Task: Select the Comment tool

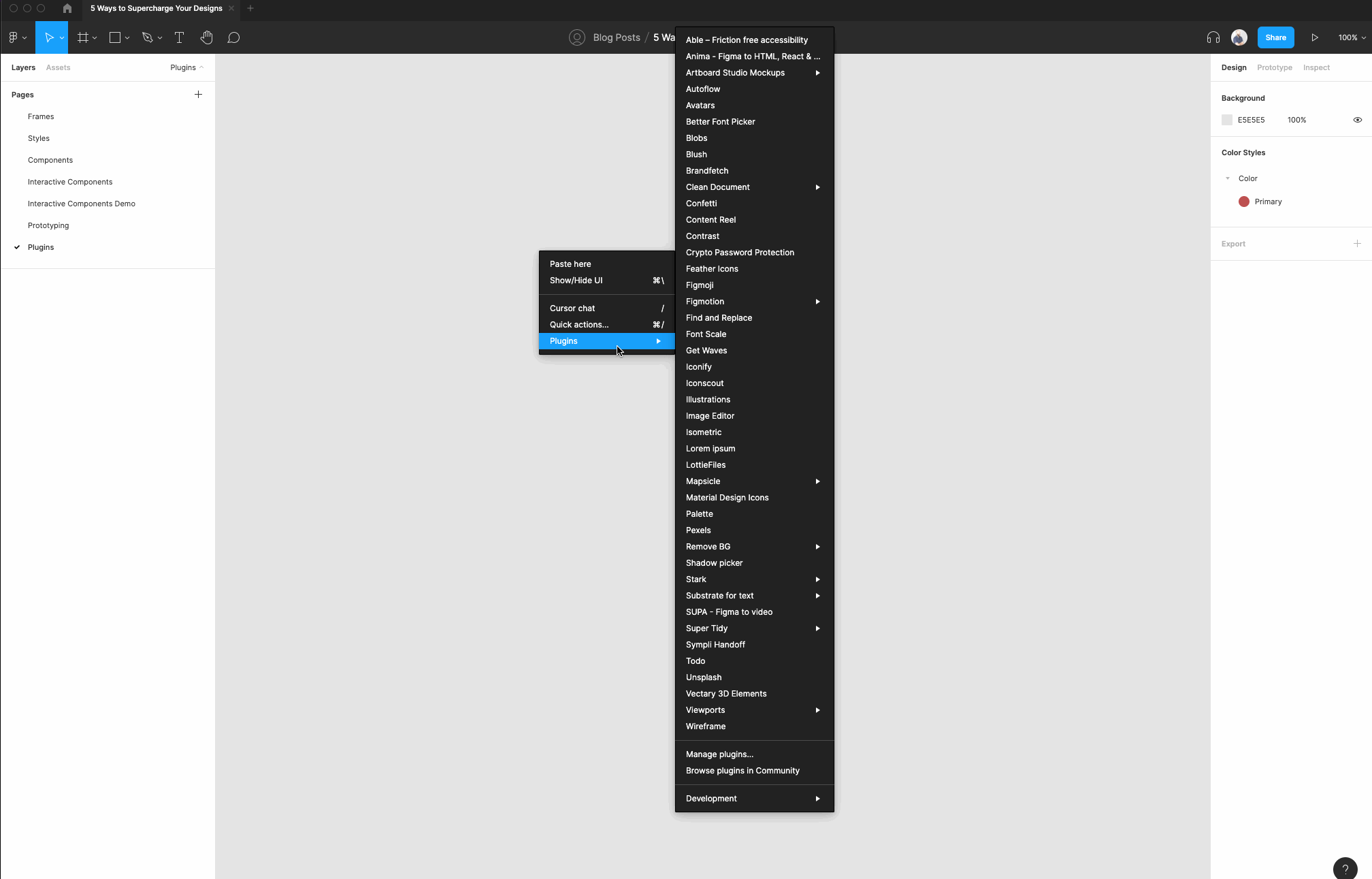Action: pyautogui.click(x=233, y=37)
